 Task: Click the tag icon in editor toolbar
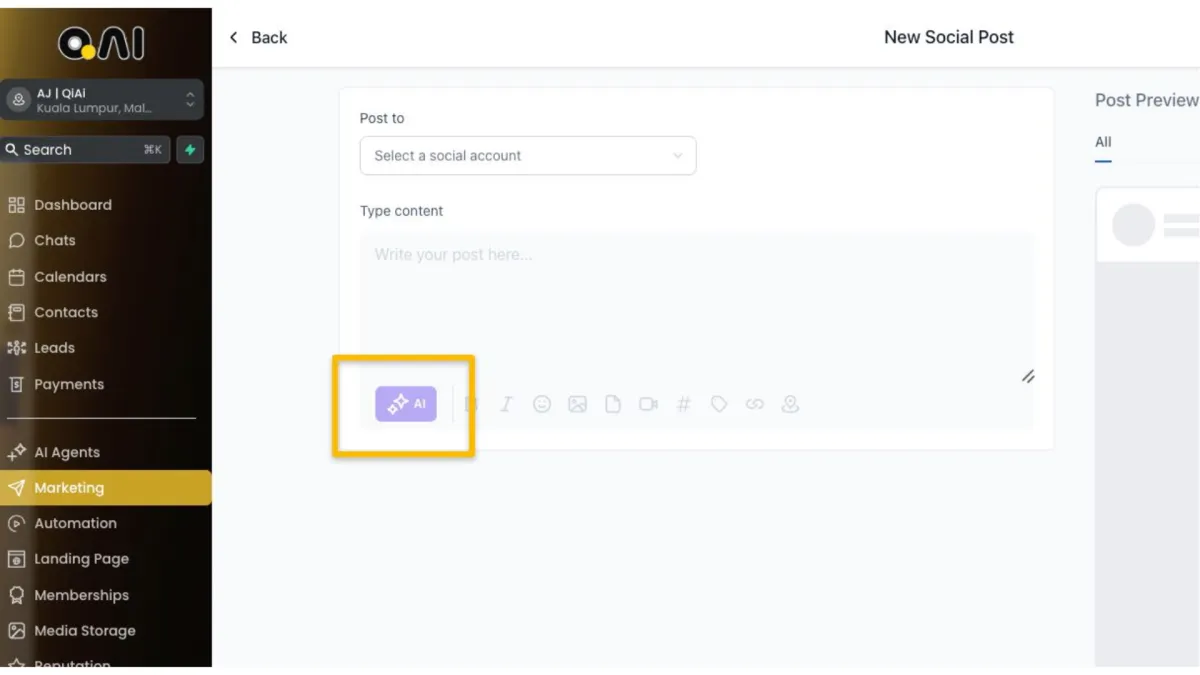(719, 404)
